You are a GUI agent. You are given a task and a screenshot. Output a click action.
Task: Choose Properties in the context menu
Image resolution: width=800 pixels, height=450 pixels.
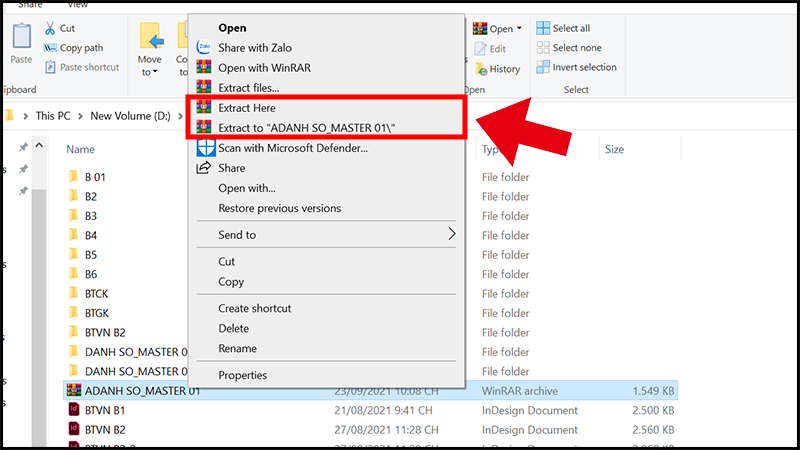(x=242, y=375)
